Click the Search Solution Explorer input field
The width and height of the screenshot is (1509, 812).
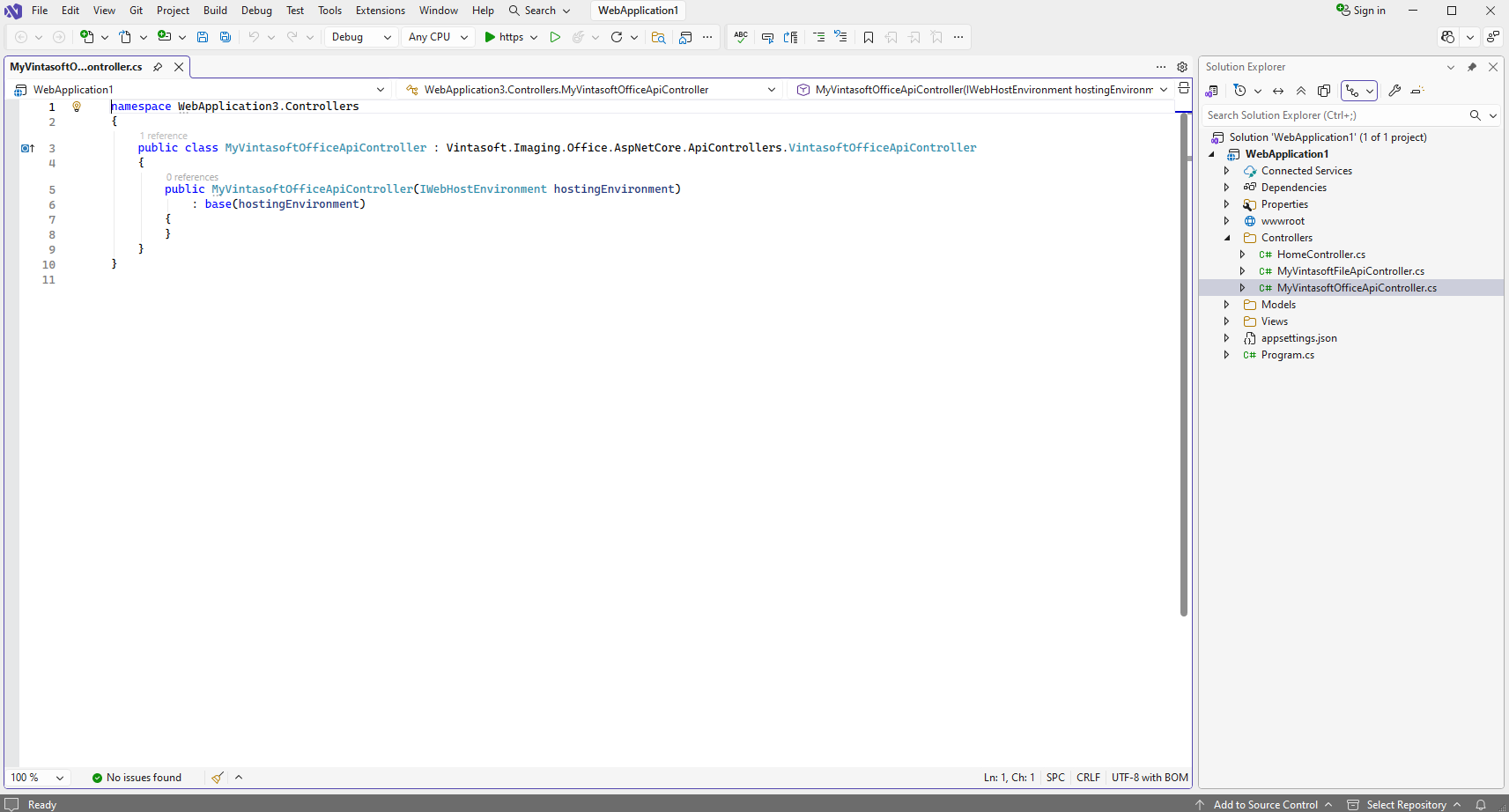coord(1332,115)
